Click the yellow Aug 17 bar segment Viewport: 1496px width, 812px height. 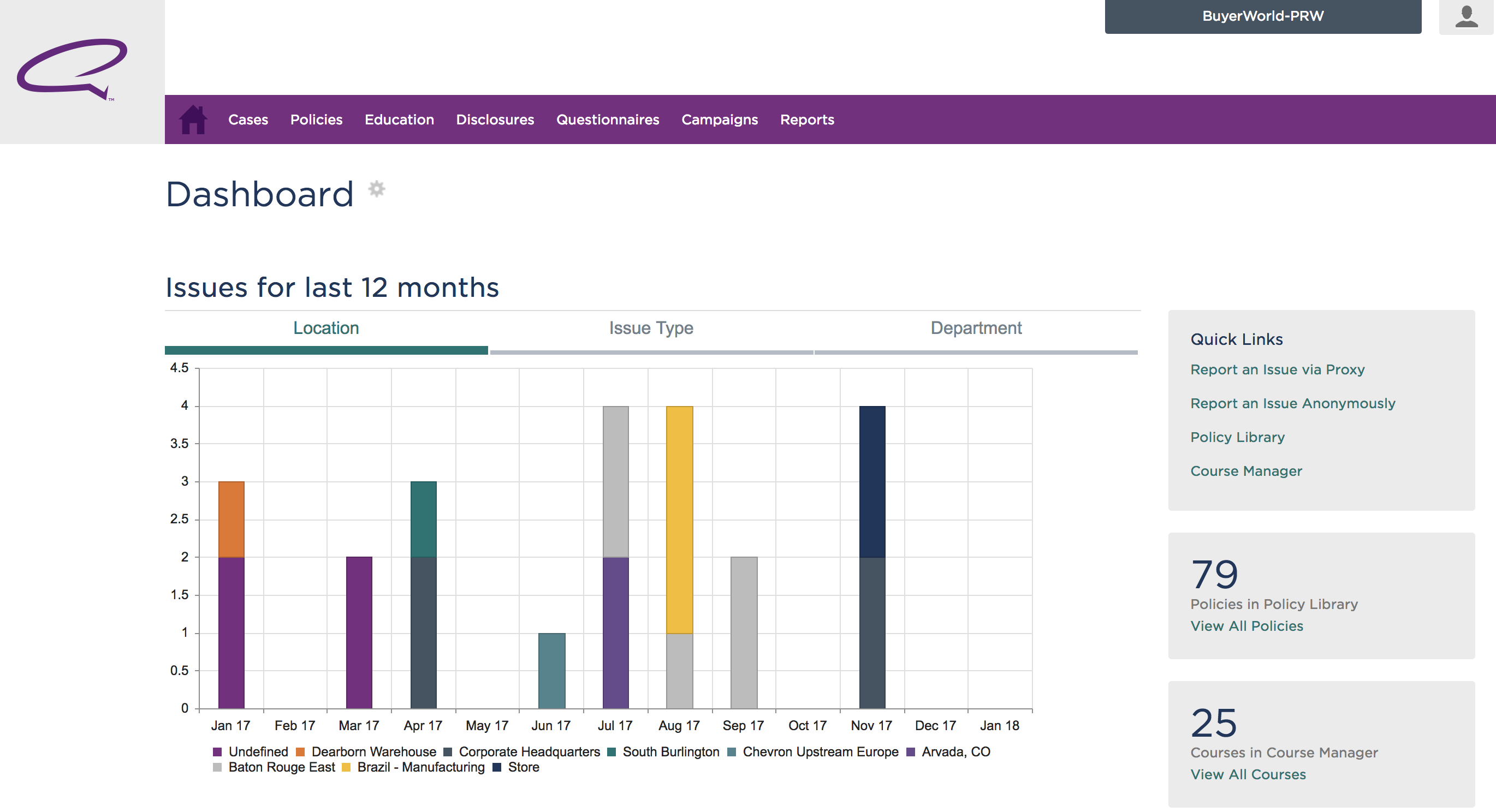pyautogui.click(x=679, y=520)
